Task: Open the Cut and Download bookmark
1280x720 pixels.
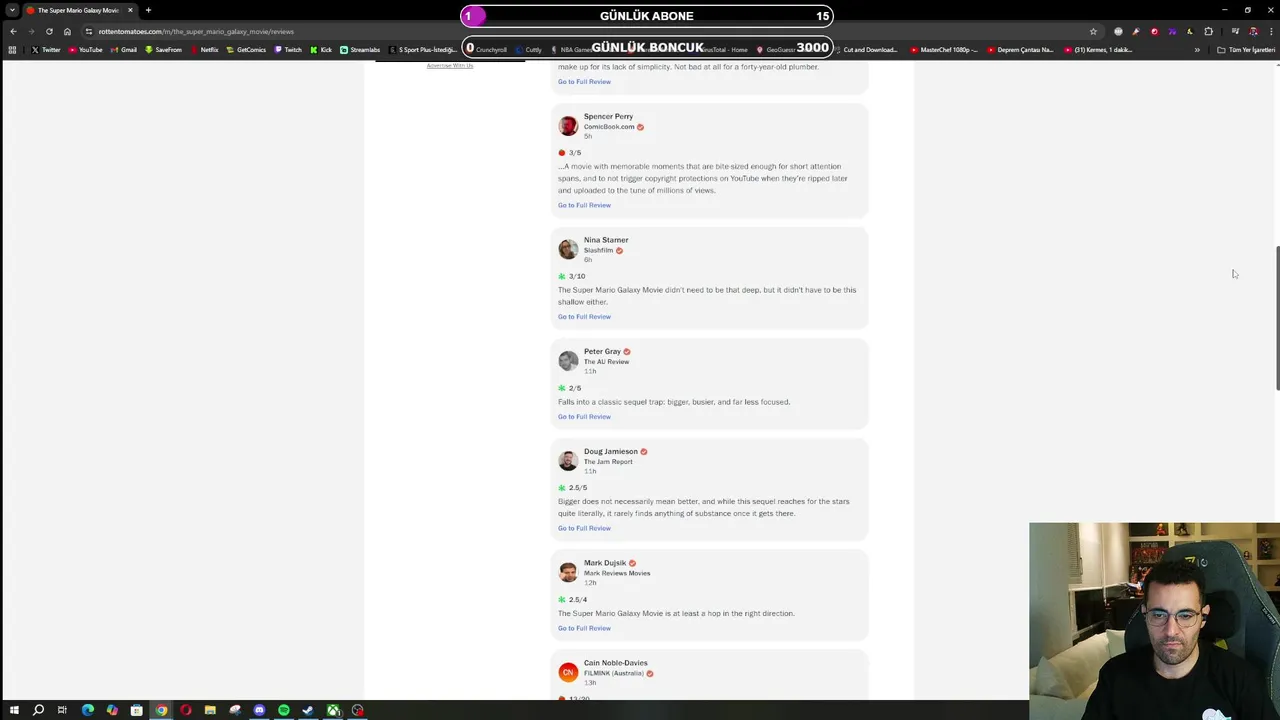Action: tap(865, 49)
